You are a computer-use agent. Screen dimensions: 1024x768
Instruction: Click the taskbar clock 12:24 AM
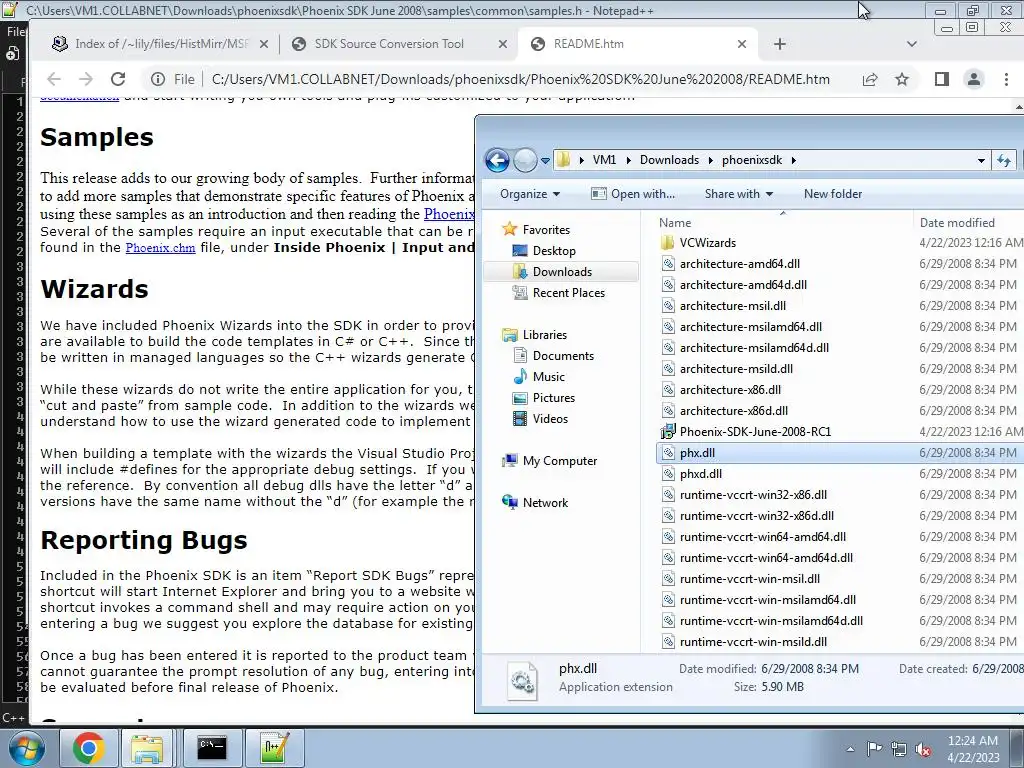972,741
